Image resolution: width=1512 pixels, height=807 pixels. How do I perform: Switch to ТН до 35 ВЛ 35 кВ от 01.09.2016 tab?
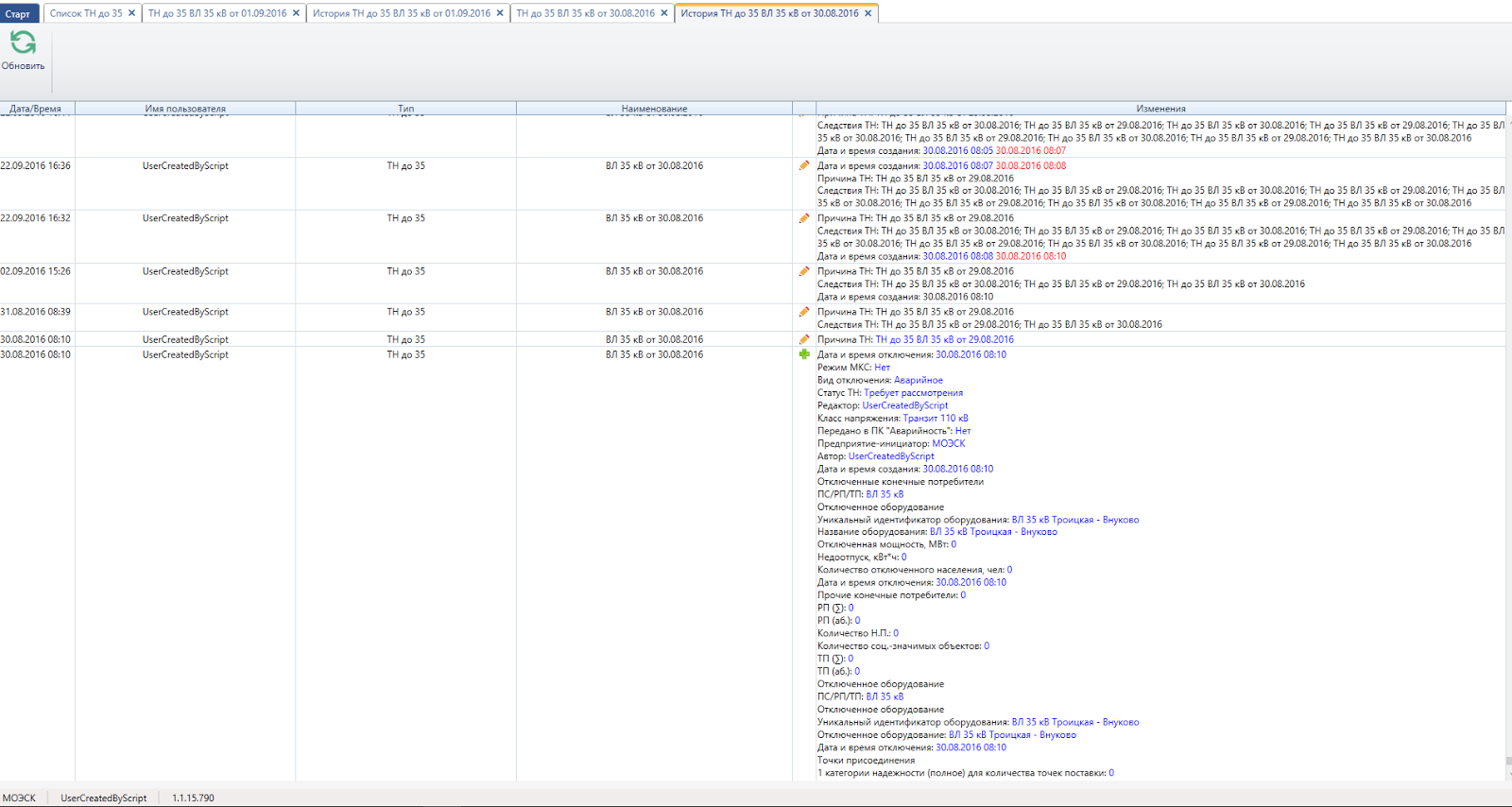(x=217, y=13)
